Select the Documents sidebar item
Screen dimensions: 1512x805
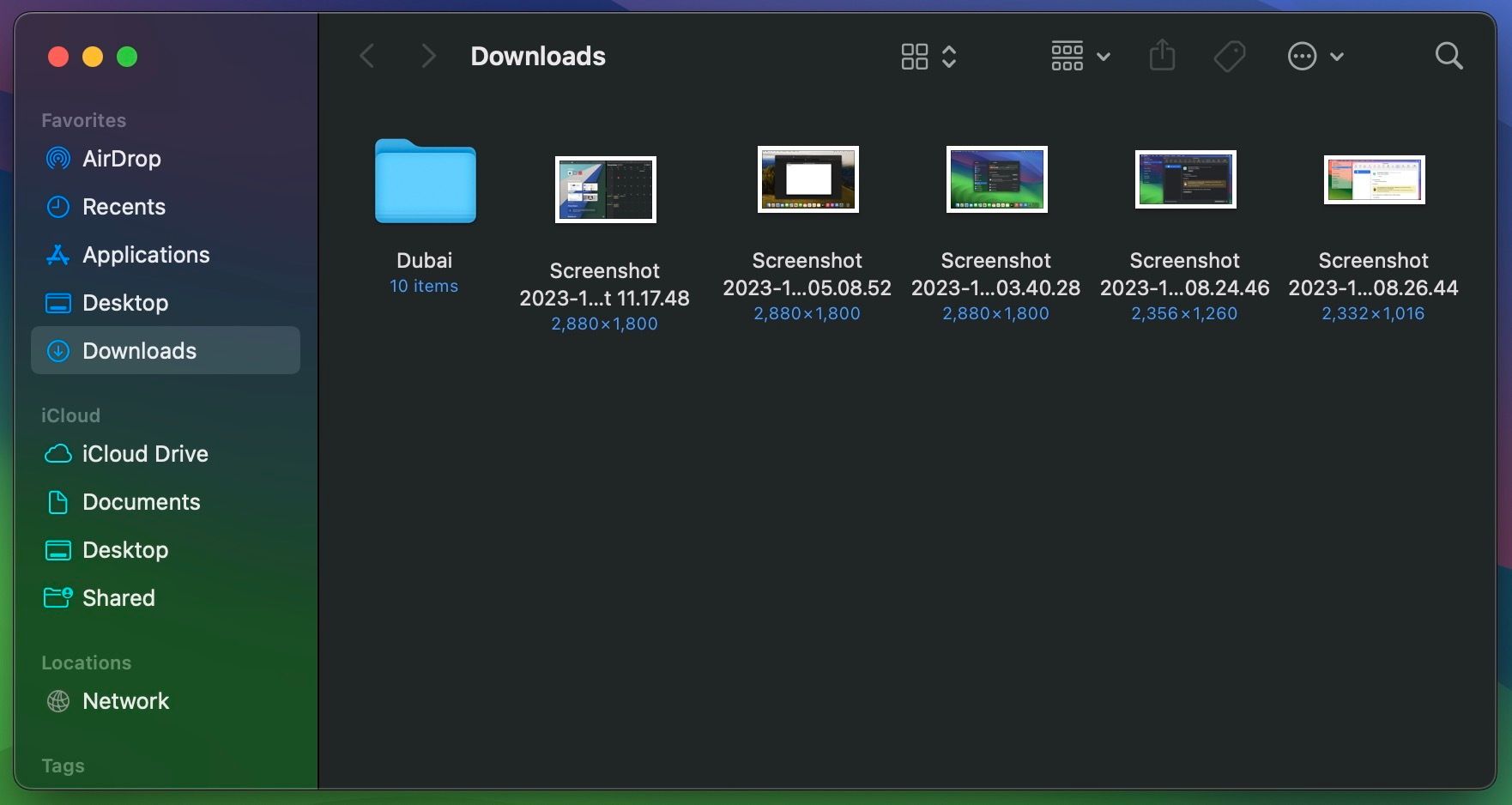(142, 502)
